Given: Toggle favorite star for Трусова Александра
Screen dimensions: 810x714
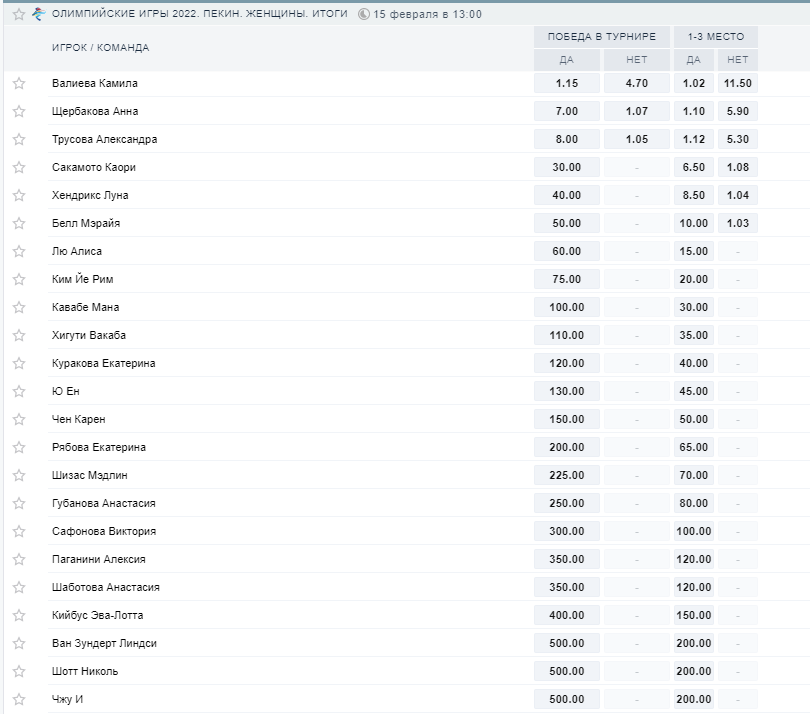Looking at the screenshot, I should (x=18, y=140).
